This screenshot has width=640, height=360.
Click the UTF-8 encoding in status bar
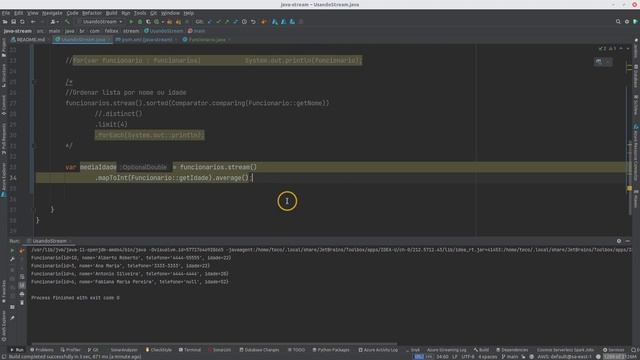[x=468, y=357]
